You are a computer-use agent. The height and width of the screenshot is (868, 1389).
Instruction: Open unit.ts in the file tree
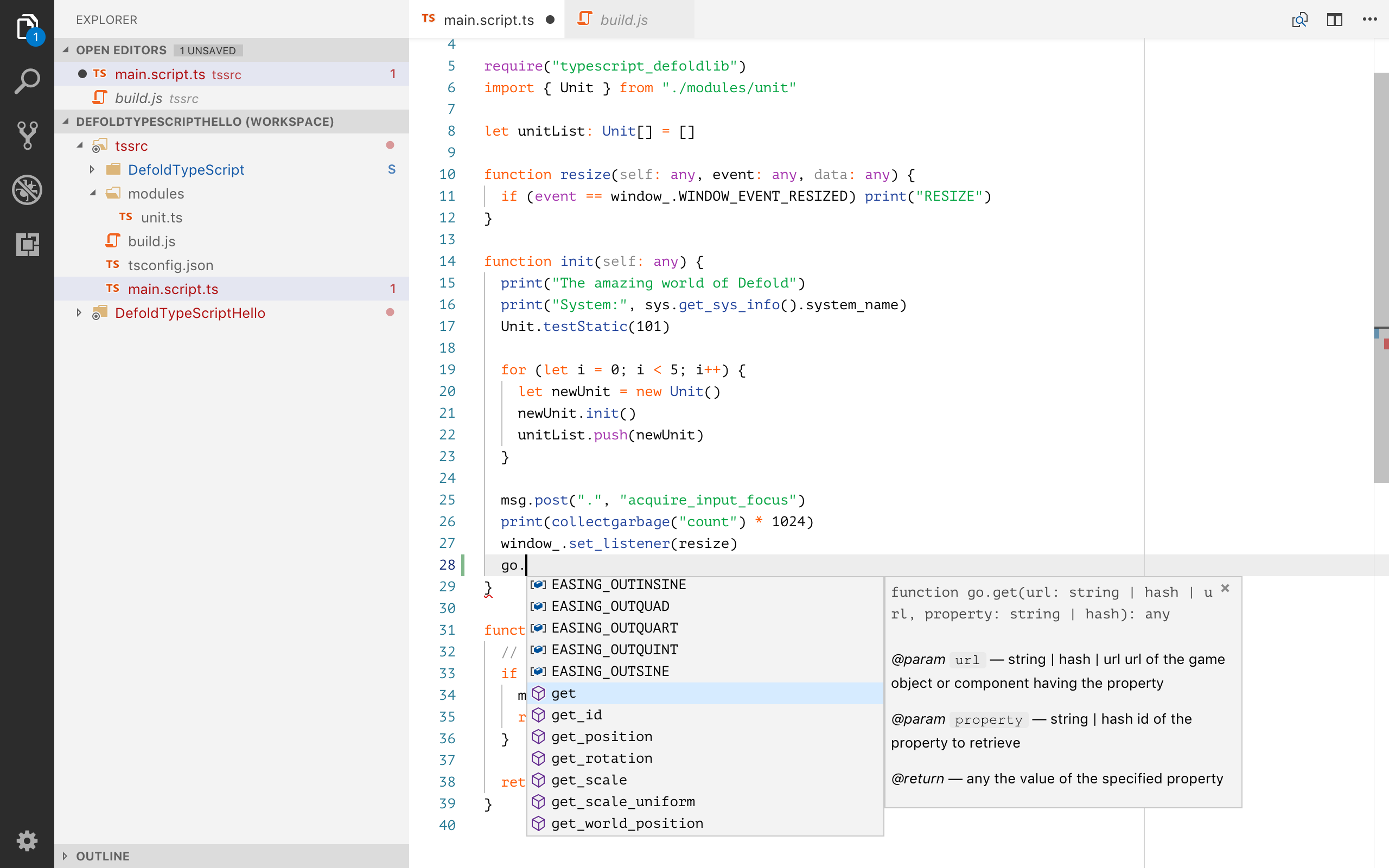tap(232, 217)
